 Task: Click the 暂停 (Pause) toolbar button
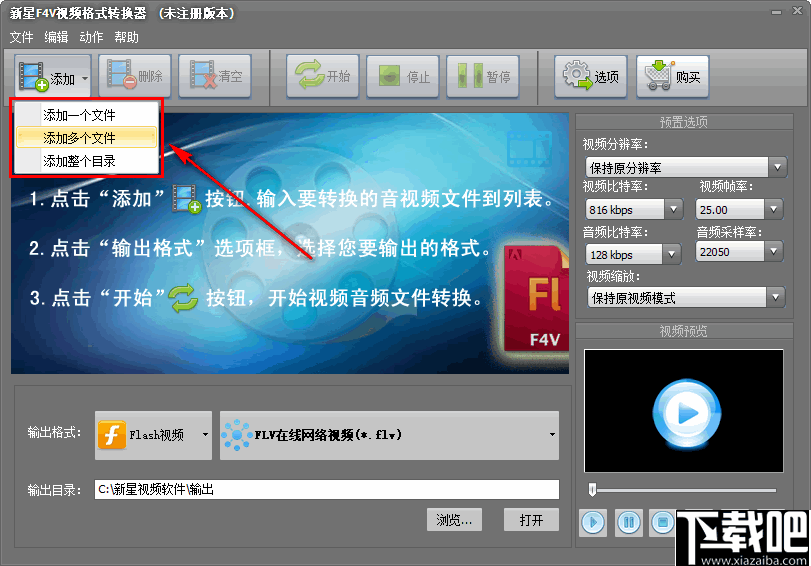point(483,76)
